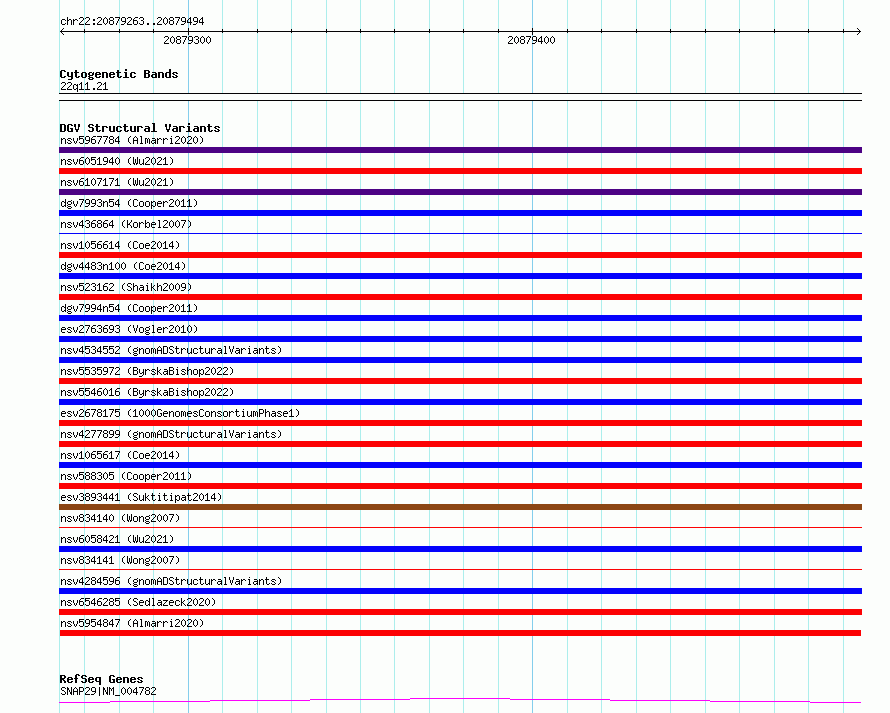
Task: Select the red bar under nsv588305
Action: click(x=460, y=486)
